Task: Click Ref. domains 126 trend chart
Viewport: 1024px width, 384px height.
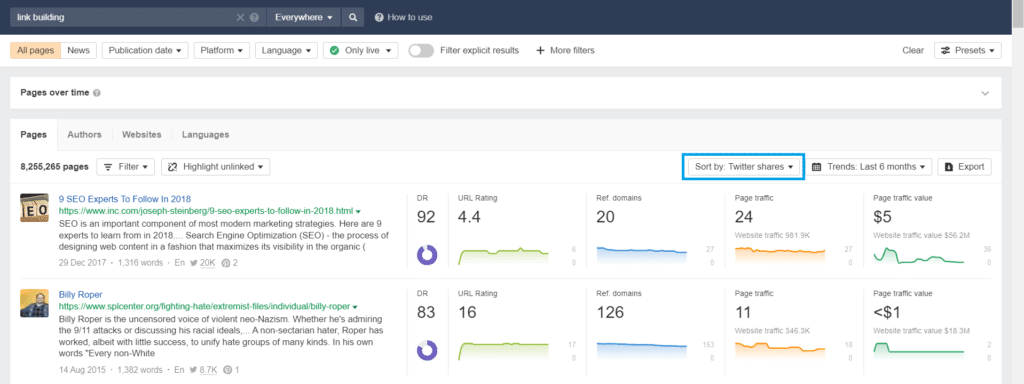Action: tap(642, 352)
